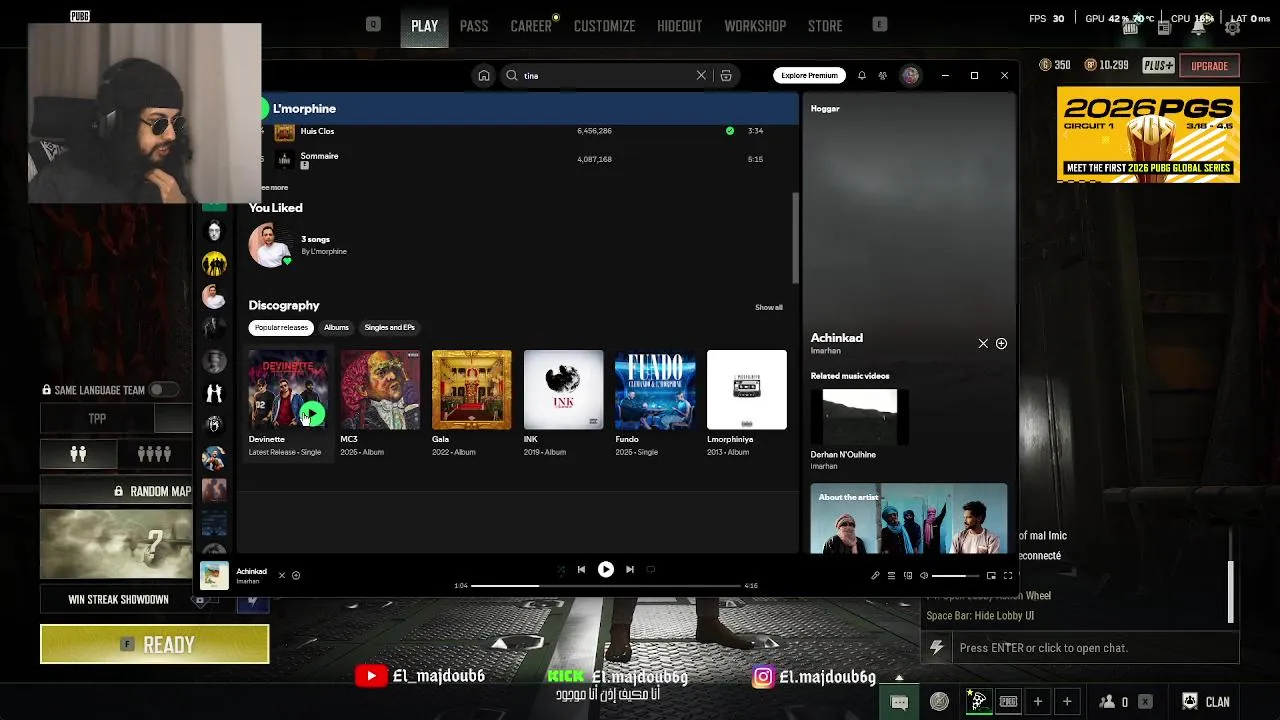The height and width of the screenshot is (720, 1280).
Task: Open lyrics microphone icon
Action: 875,575
